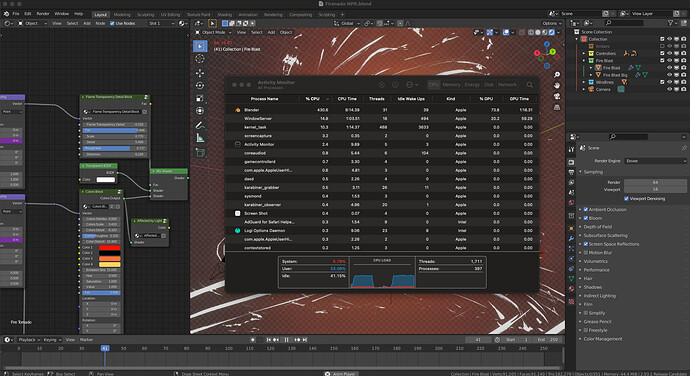Click the red Color 1 swatch in Colors Block node
This screenshot has height=376, width=690.
(110, 247)
